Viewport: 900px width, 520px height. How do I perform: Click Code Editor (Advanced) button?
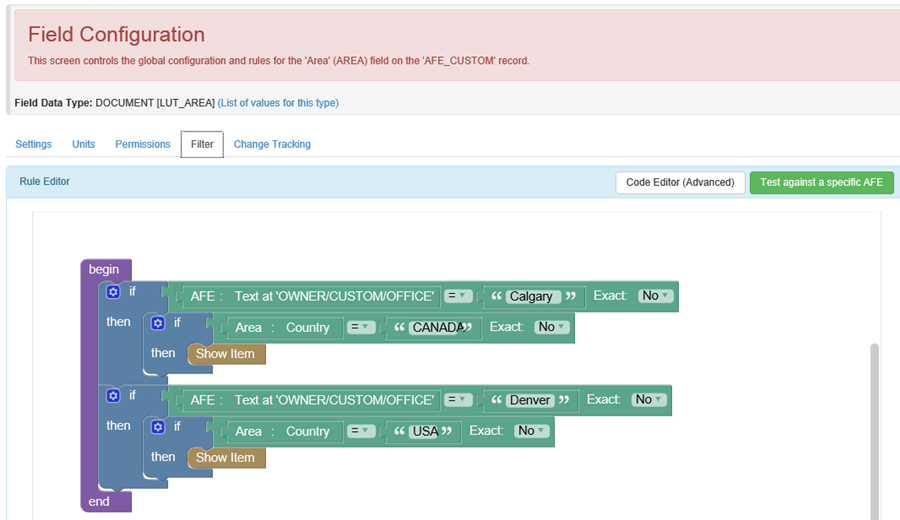click(x=680, y=182)
